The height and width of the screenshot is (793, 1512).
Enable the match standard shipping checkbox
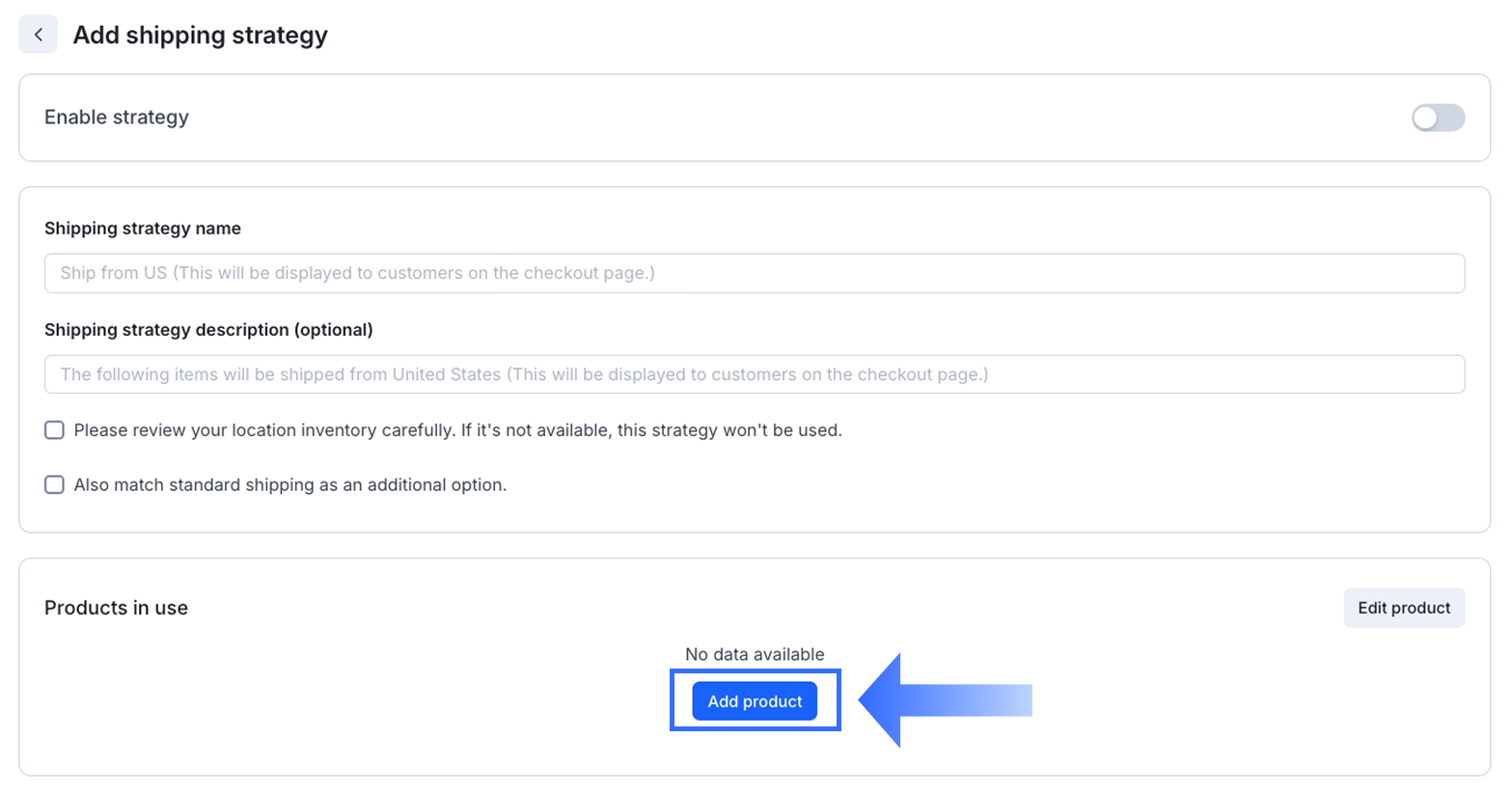(x=55, y=484)
